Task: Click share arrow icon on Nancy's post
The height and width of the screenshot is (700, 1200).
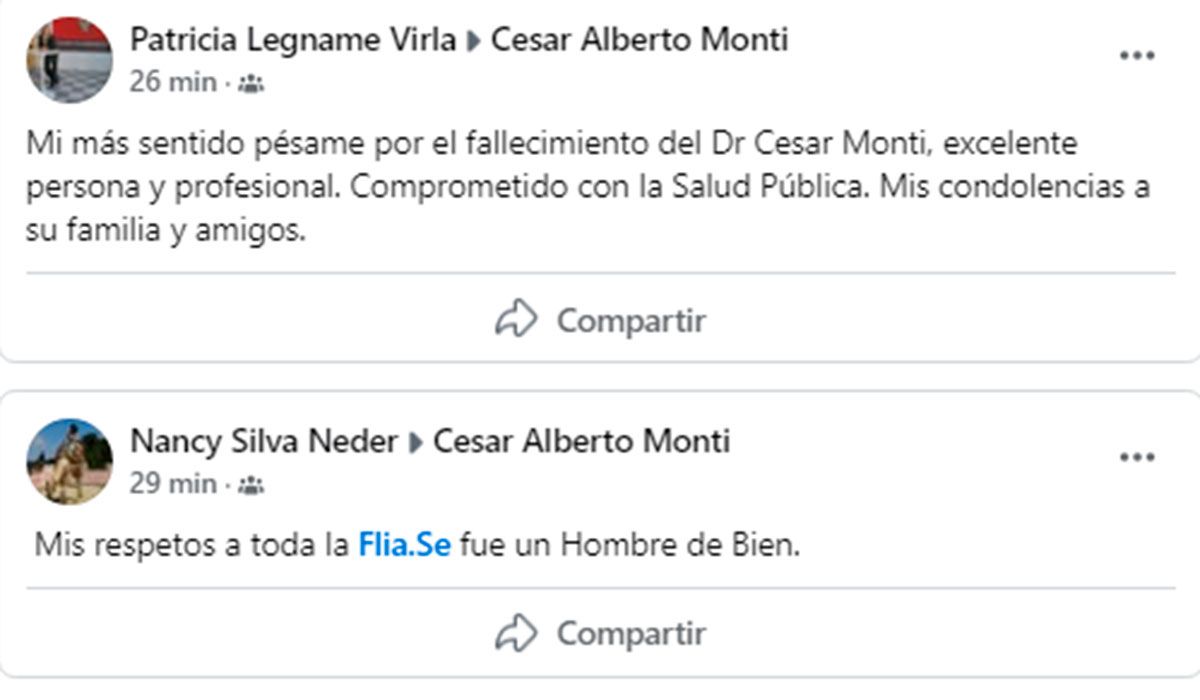Action: [516, 632]
